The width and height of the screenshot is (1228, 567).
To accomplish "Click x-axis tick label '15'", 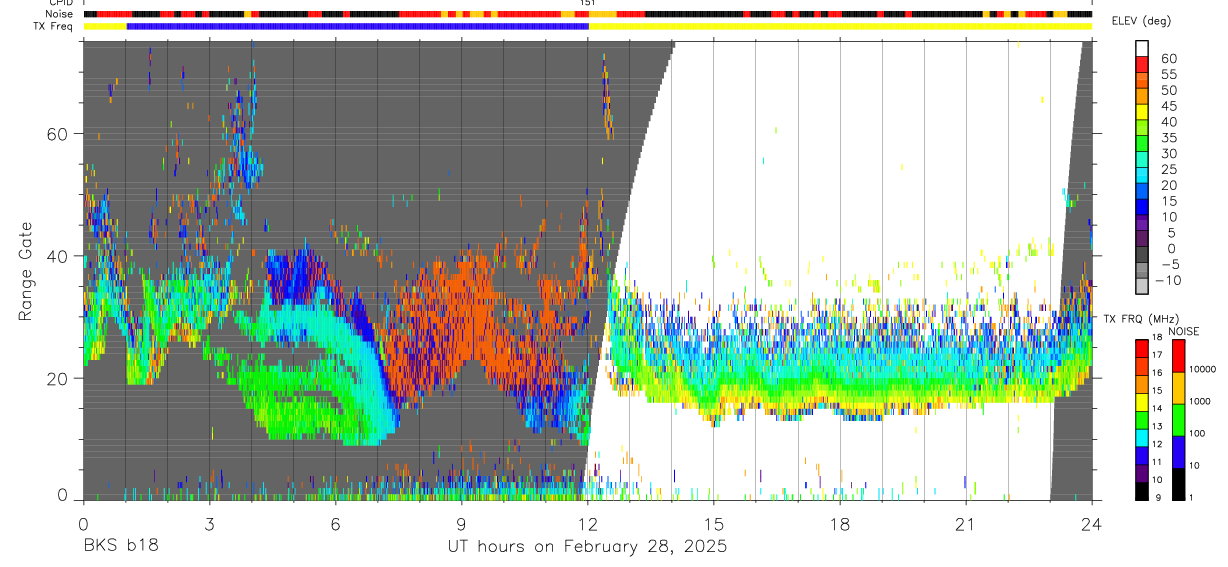I will [714, 524].
